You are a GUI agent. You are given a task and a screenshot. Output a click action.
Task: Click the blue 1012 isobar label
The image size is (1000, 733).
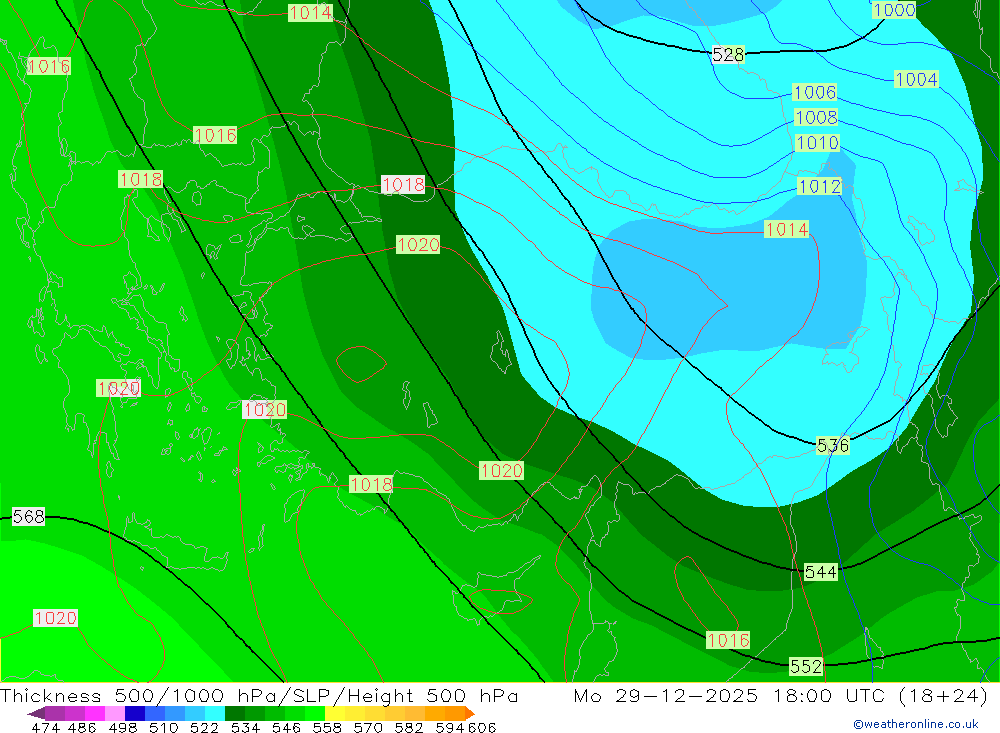[820, 186]
